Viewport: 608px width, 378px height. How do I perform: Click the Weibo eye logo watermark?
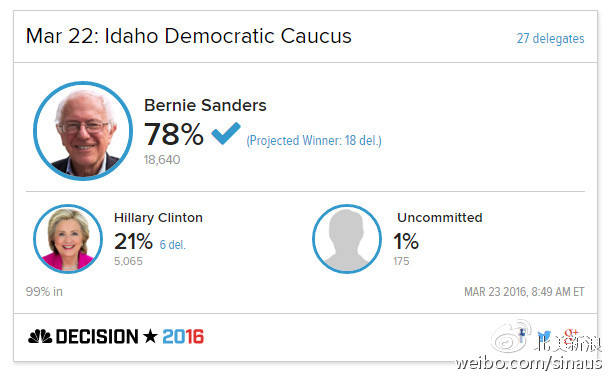[511, 336]
